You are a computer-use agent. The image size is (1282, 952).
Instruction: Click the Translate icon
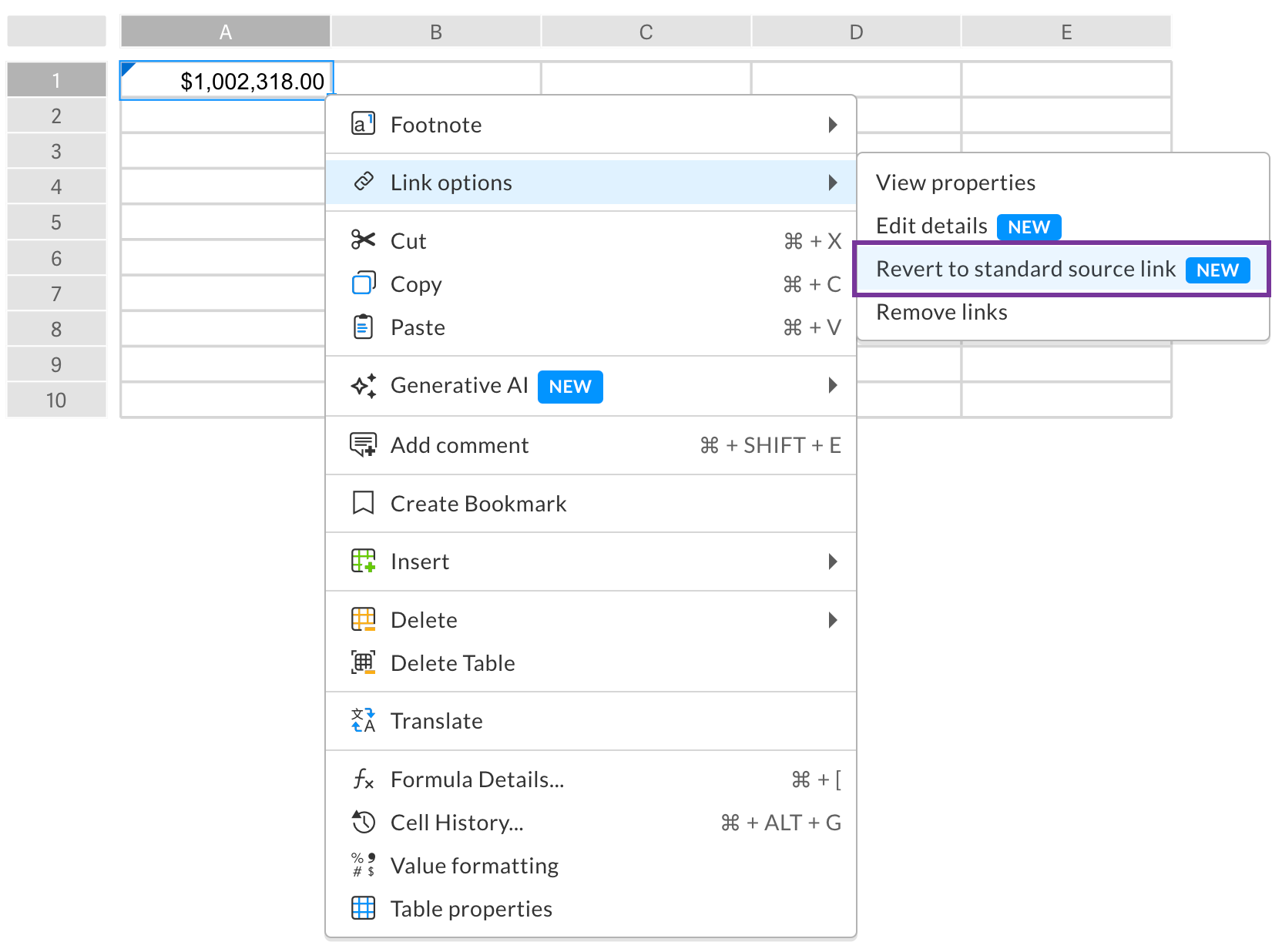coord(363,720)
